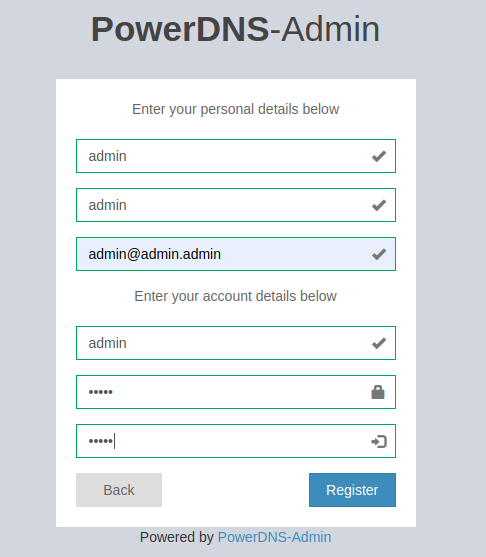Click the 'Powered by' footer text
The image size is (486, 557).
coord(177,537)
